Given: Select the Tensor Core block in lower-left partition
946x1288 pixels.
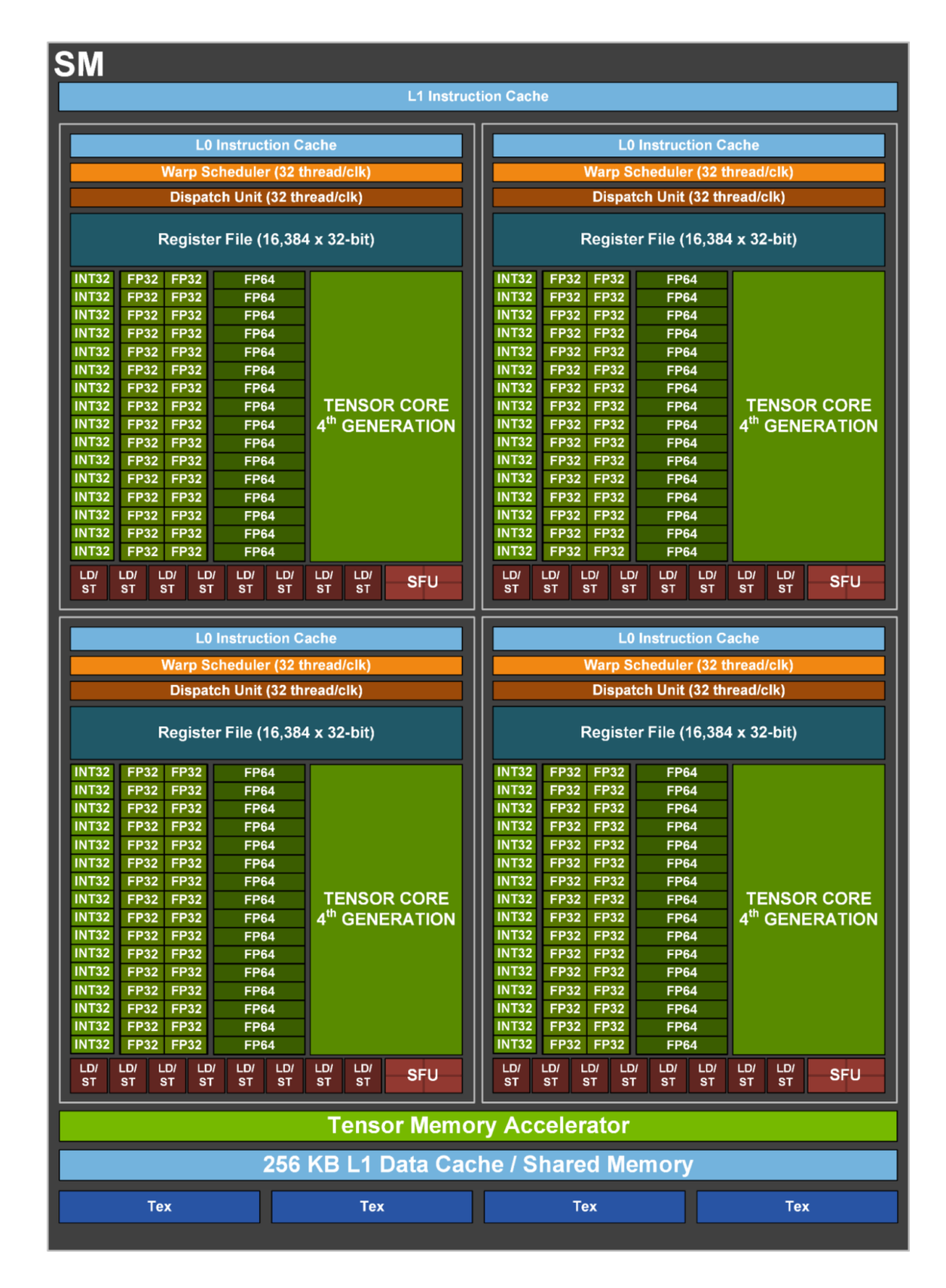Looking at the screenshot, I should pos(386,910).
